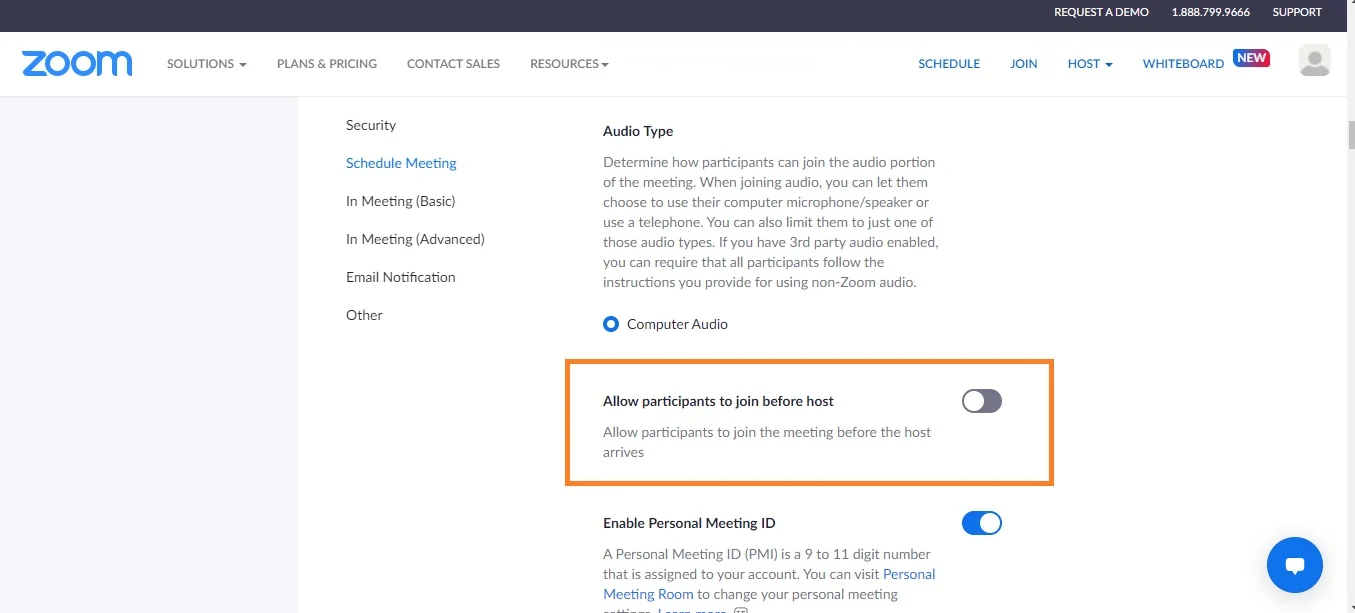Open the Host dropdown menu

tap(1089, 63)
